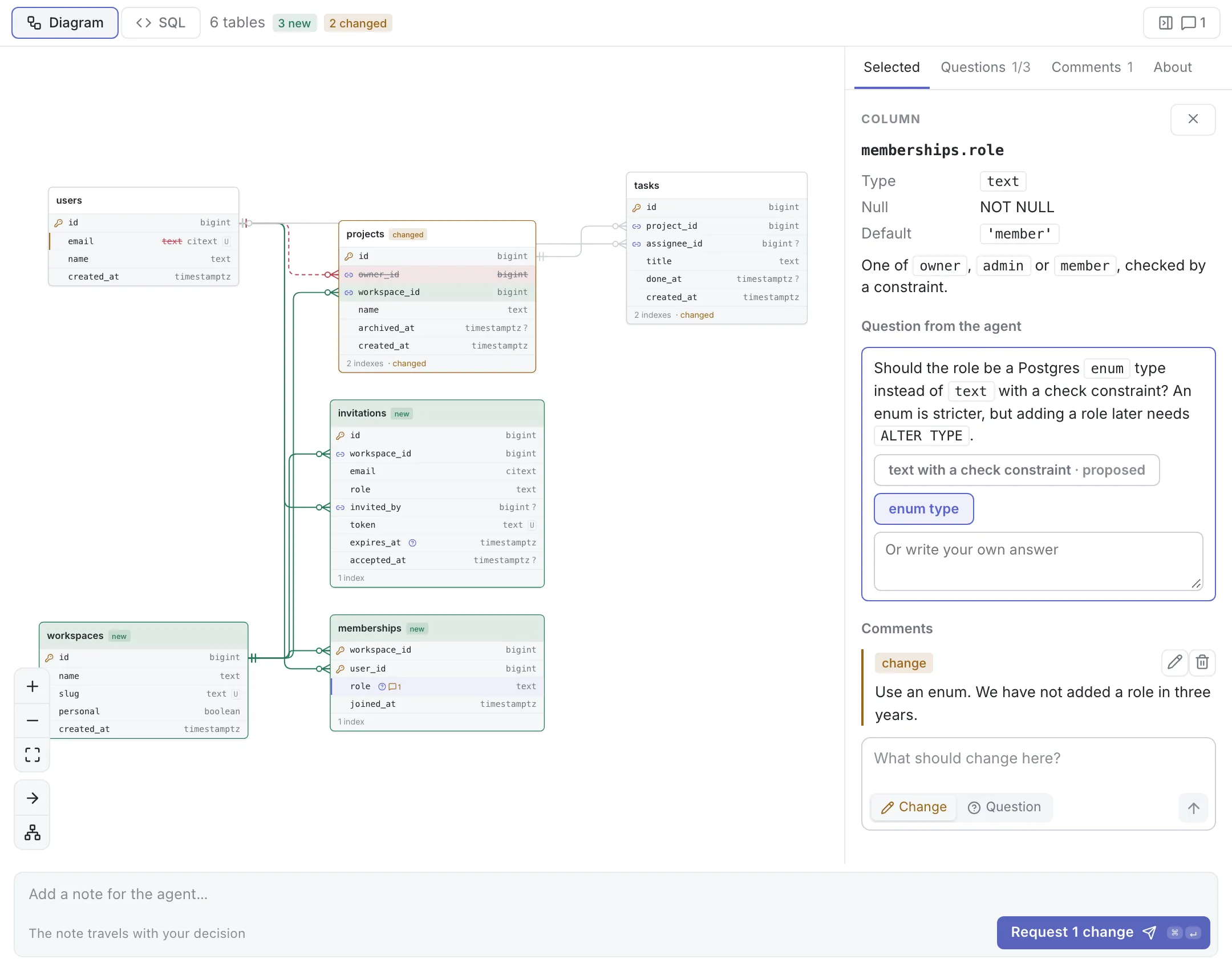
Task: Open the question marker on memberships role row
Action: [x=382, y=686]
